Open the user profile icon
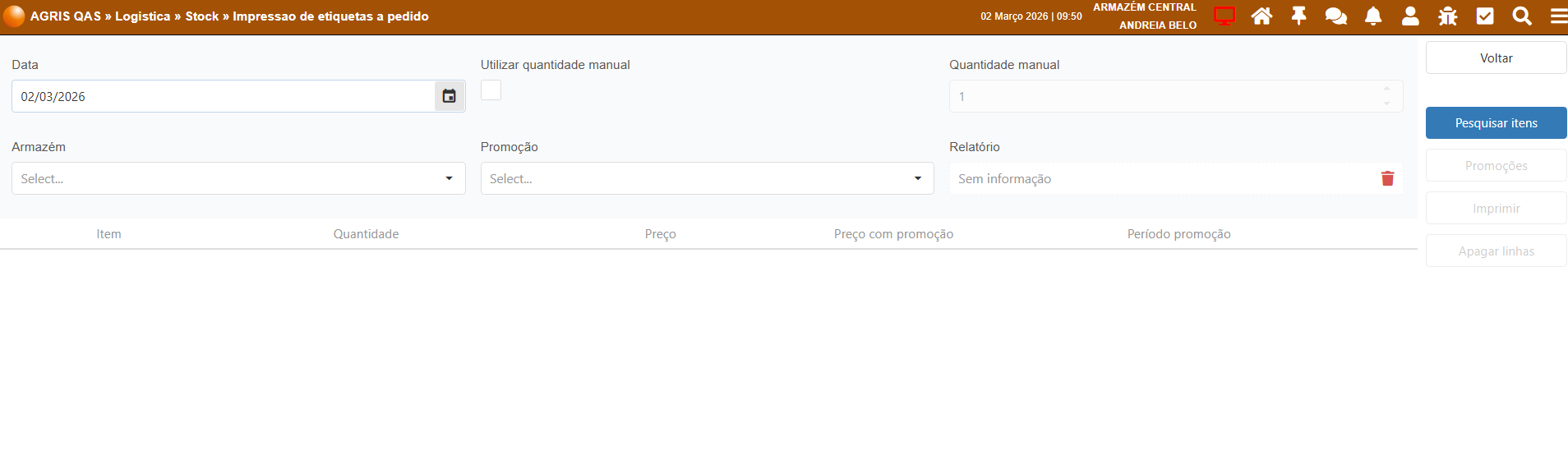The height and width of the screenshot is (465, 1568). coord(1410,16)
